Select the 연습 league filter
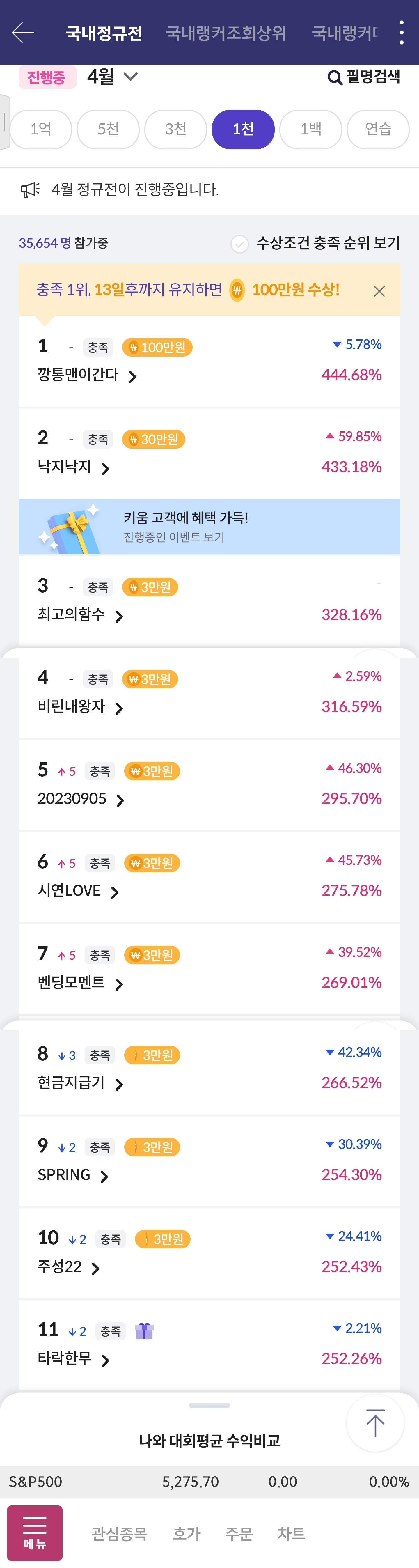Viewport: 419px width, 1568px height. 378,129
